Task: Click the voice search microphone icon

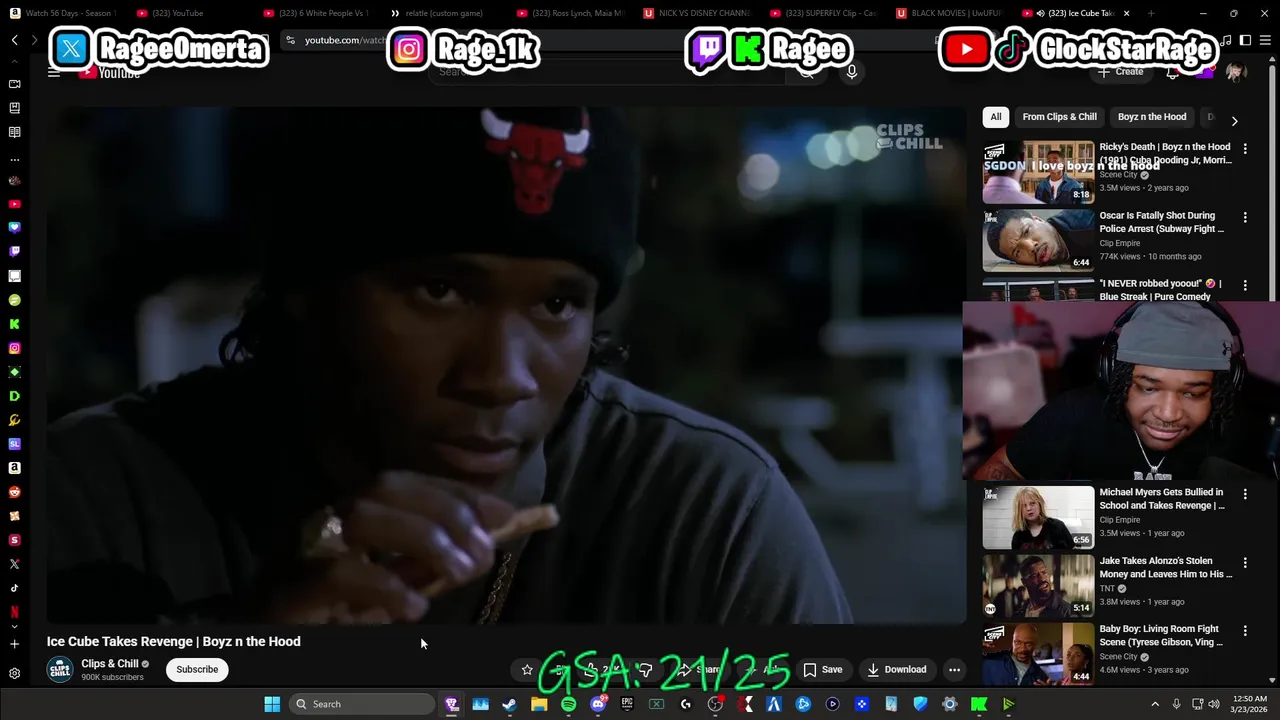Action: click(x=851, y=71)
